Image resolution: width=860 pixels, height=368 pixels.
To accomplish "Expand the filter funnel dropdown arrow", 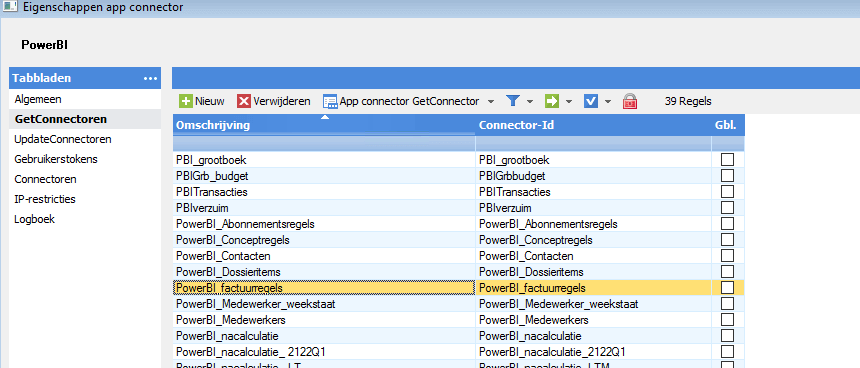I will click(x=530, y=101).
